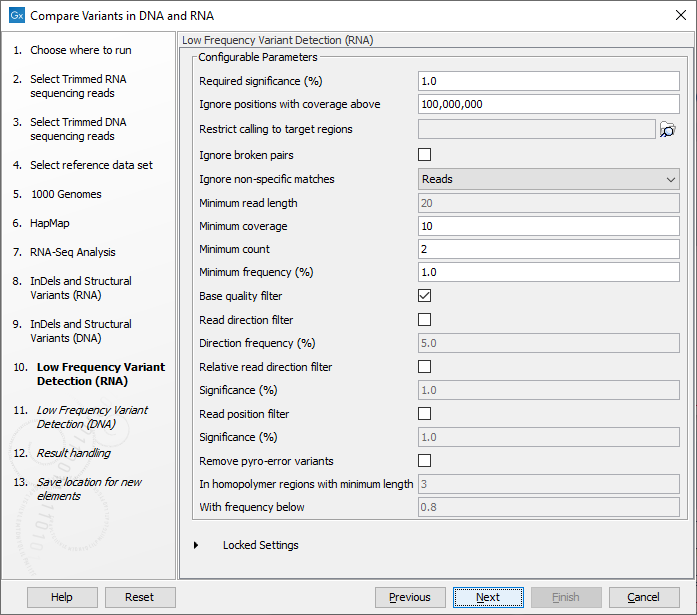Focus the Required significance (%) field
This screenshot has width=697, height=615.
click(x=548, y=81)
